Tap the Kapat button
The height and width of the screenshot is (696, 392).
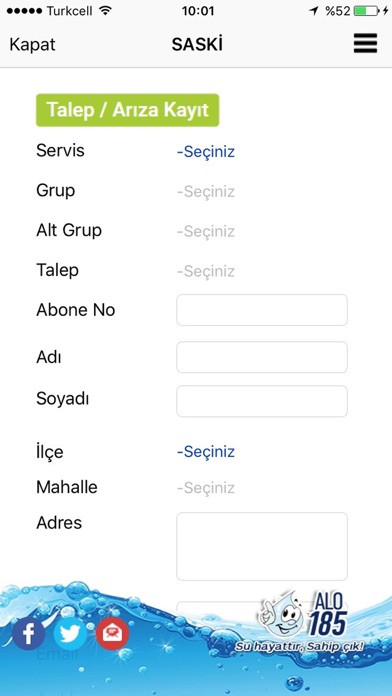click(32, 45)
